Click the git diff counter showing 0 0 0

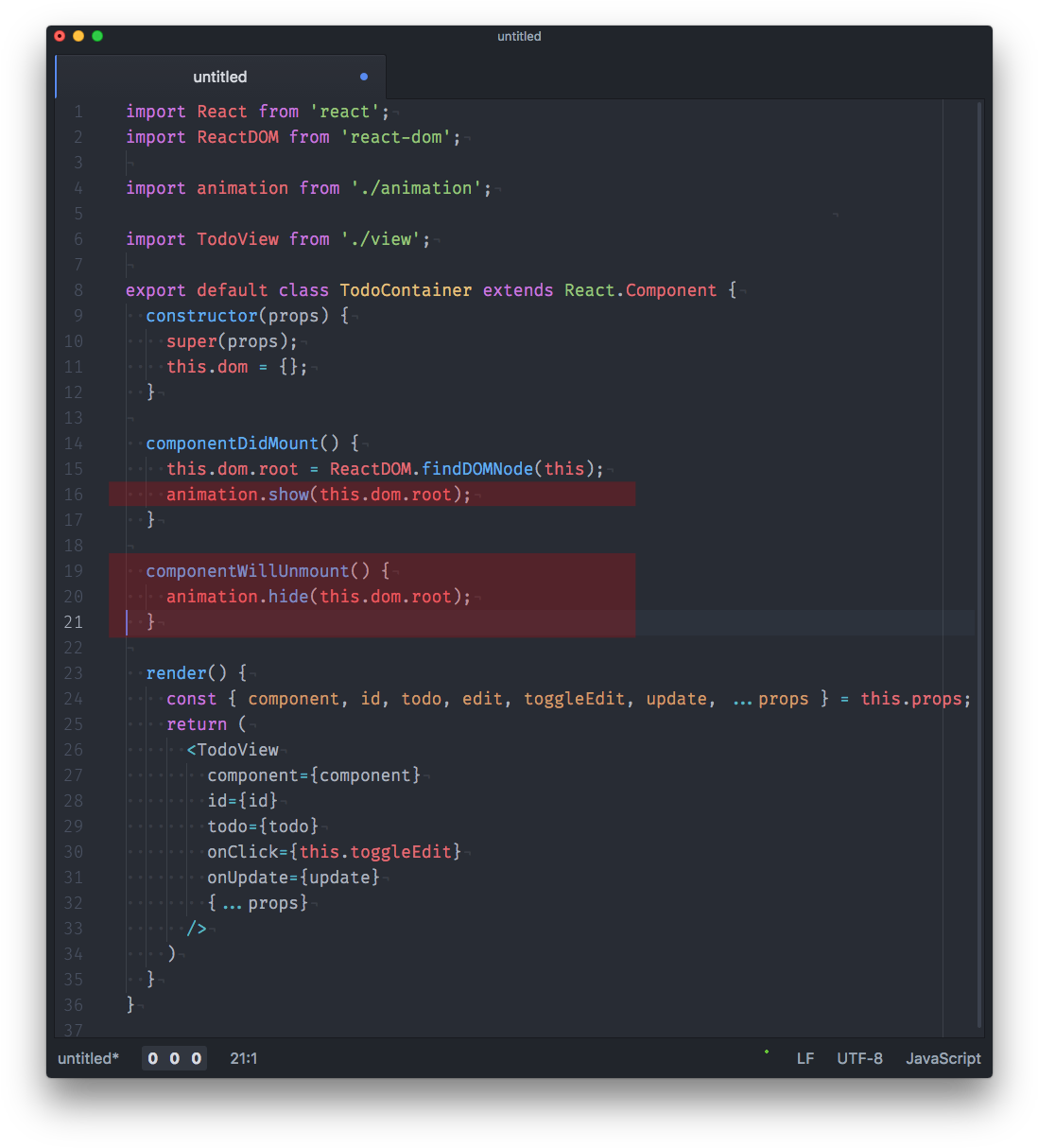pyautogui.click(x=174, y=1058)
